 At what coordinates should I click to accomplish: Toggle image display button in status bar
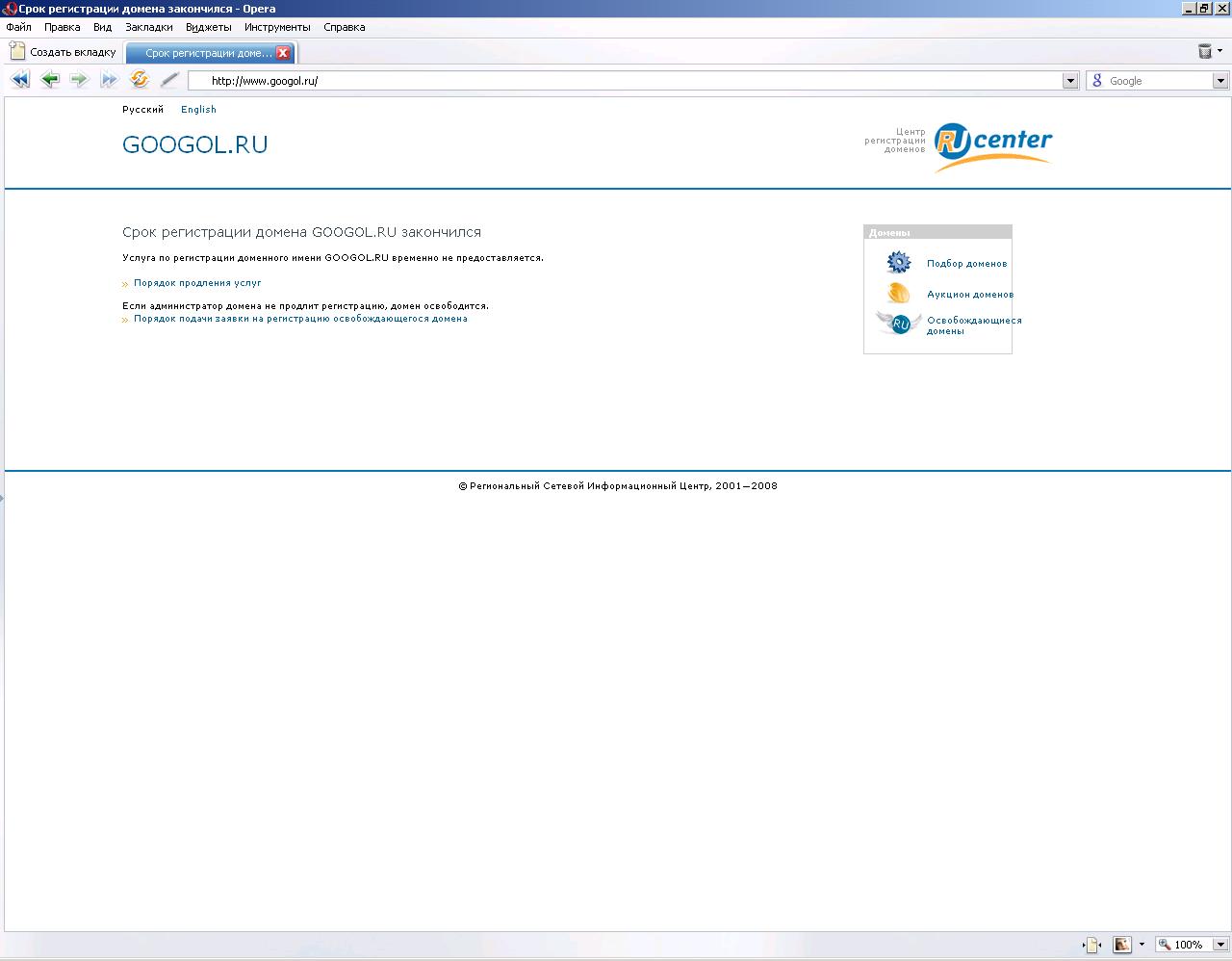(x=1122, y=945)
